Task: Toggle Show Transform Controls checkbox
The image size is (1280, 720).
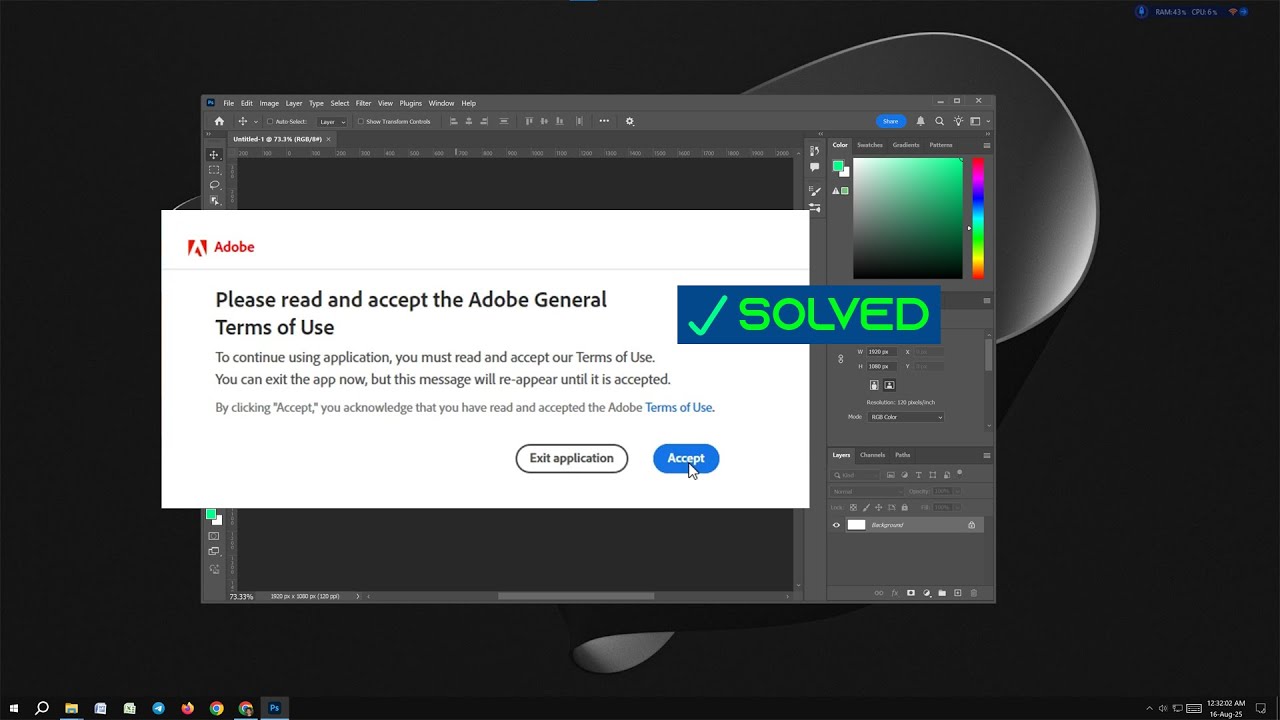Action: (x=361, y=121)
